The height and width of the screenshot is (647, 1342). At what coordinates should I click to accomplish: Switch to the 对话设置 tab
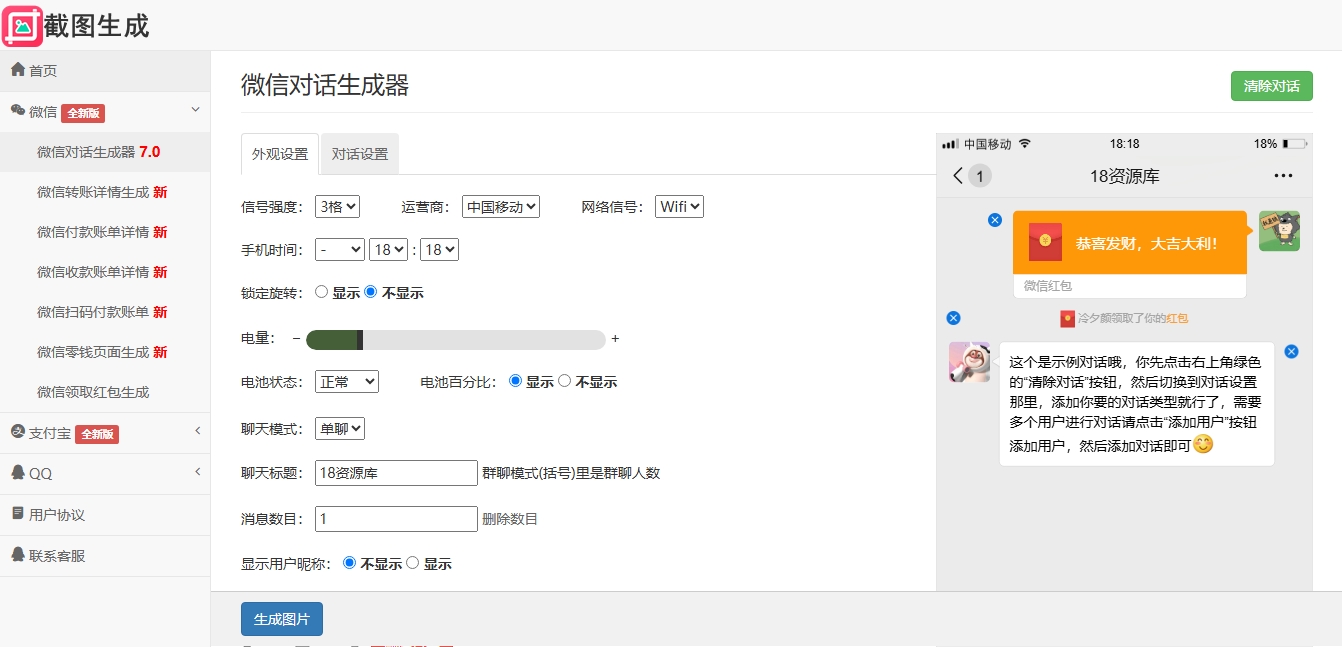(360, 154)
